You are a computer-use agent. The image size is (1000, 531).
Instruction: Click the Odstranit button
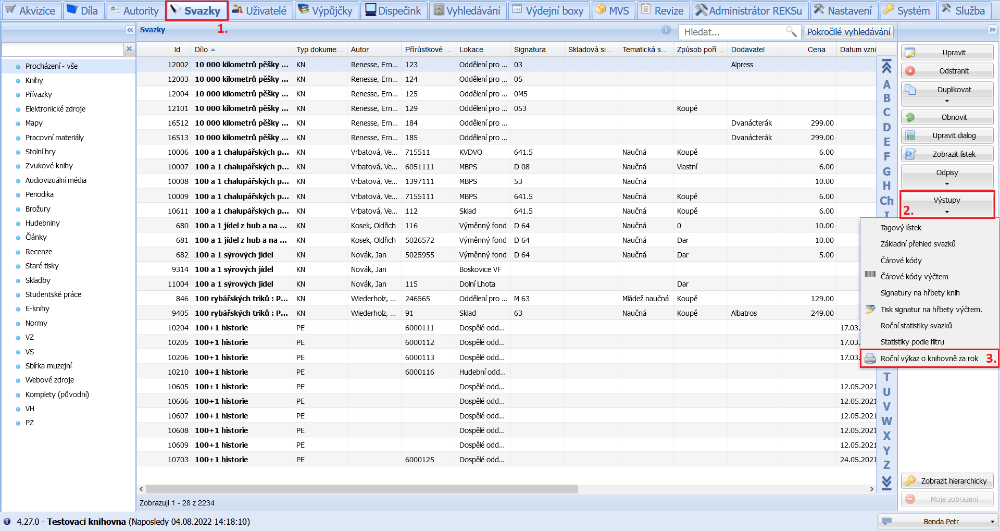coord(946,71)
